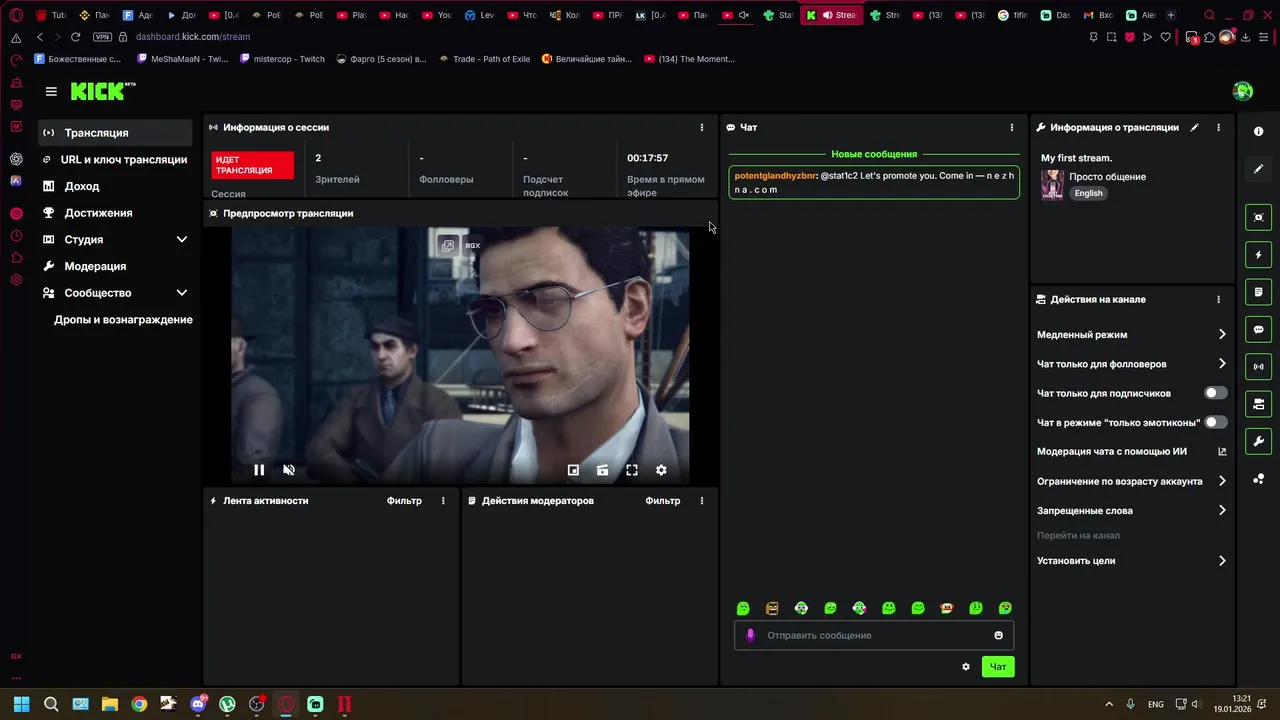Click the Просто общение category thumbnail
Screen dimensions: 1280x720
click(x=1052, y=184)
